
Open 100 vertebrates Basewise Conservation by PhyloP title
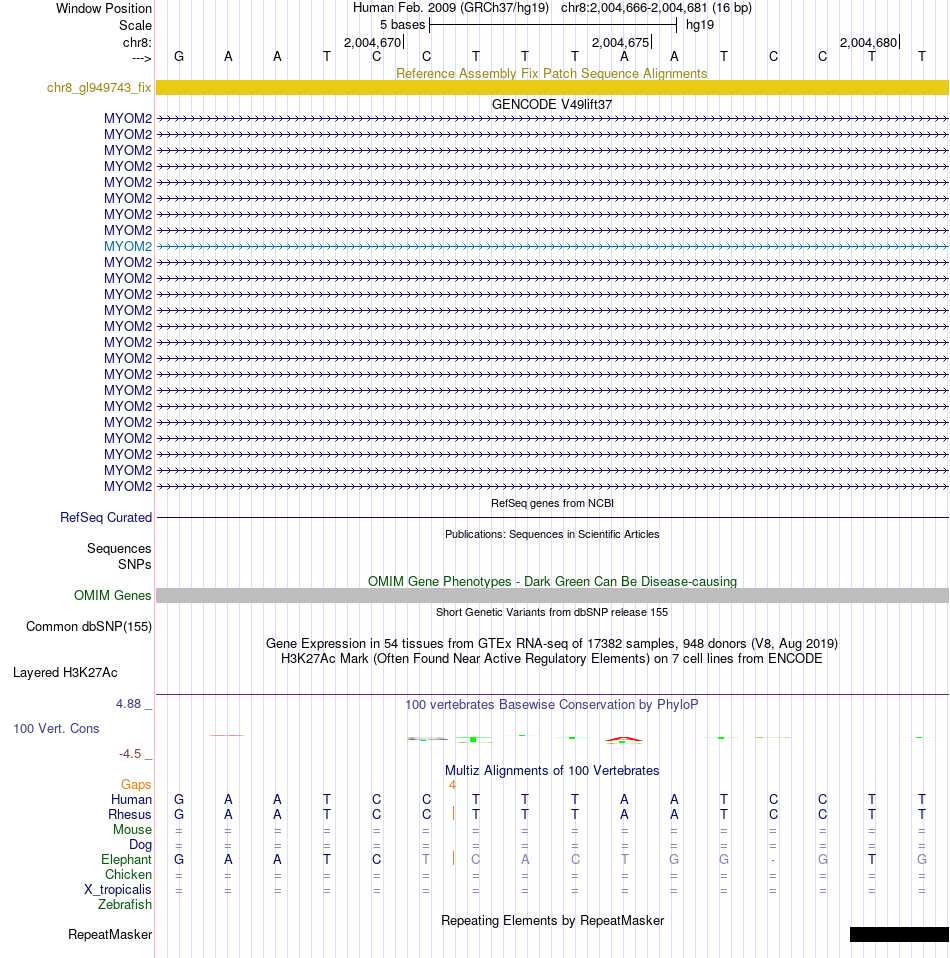coord(552,704)
